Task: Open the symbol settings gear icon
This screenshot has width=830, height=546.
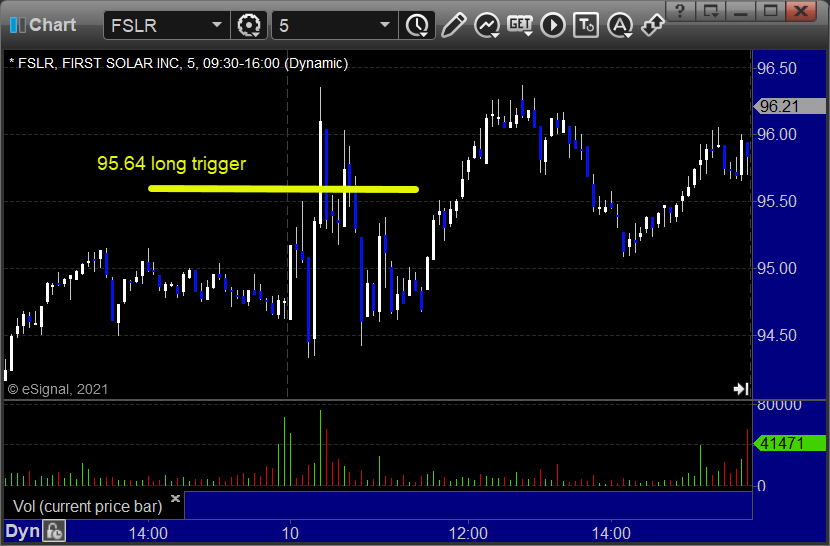Action: click(249, 25)
